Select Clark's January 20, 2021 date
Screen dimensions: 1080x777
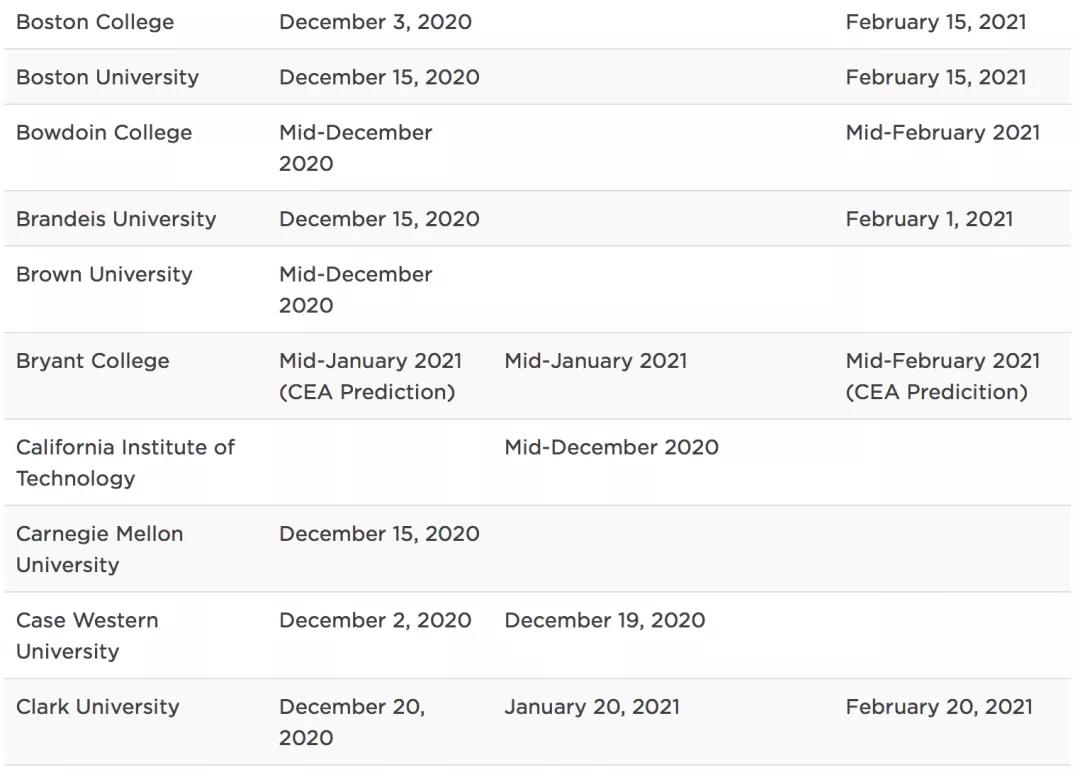pos(592,706)
